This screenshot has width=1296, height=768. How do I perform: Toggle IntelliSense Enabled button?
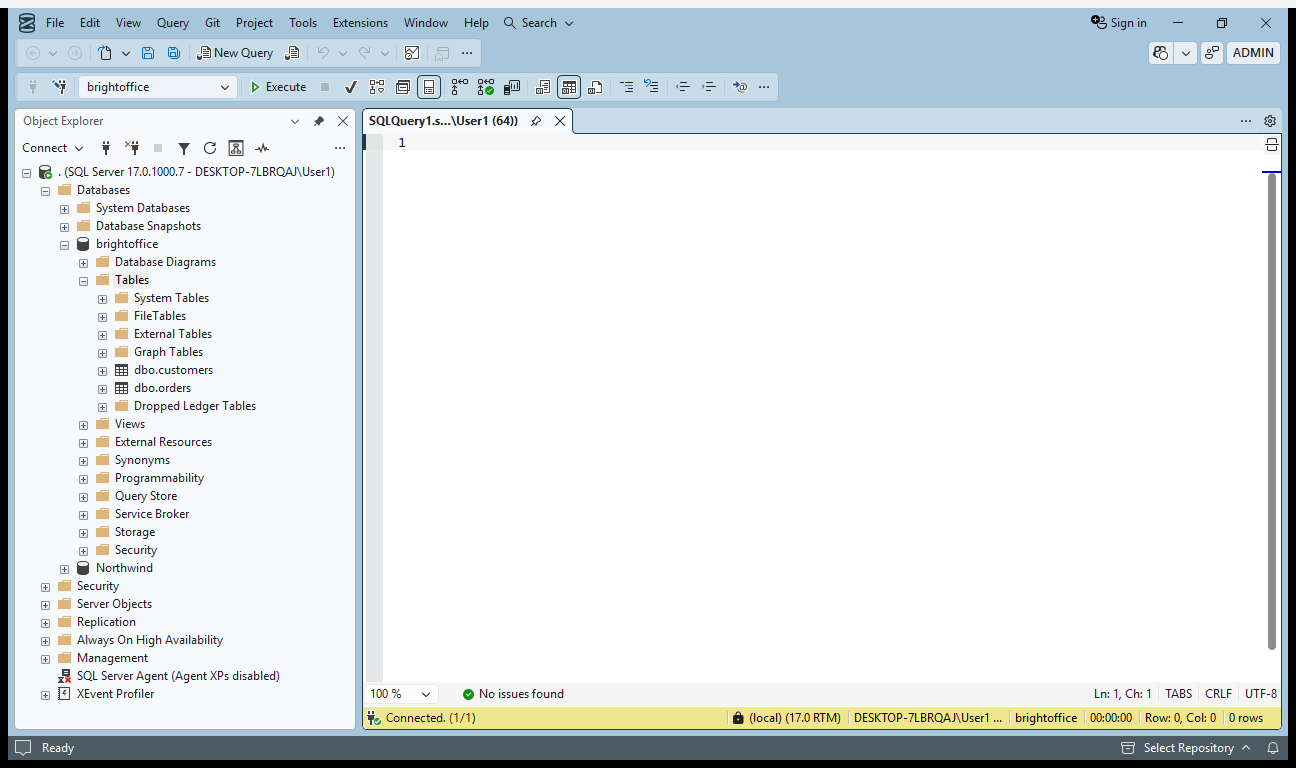[x=429, y=87]
